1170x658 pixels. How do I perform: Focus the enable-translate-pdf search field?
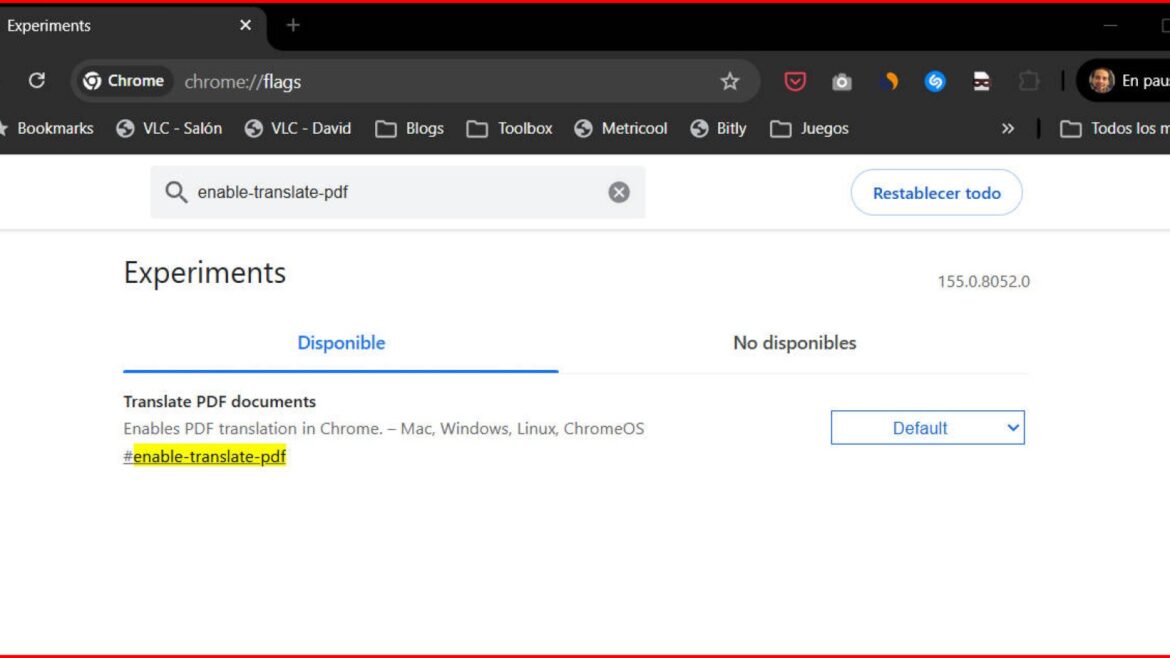pos(398,192)
